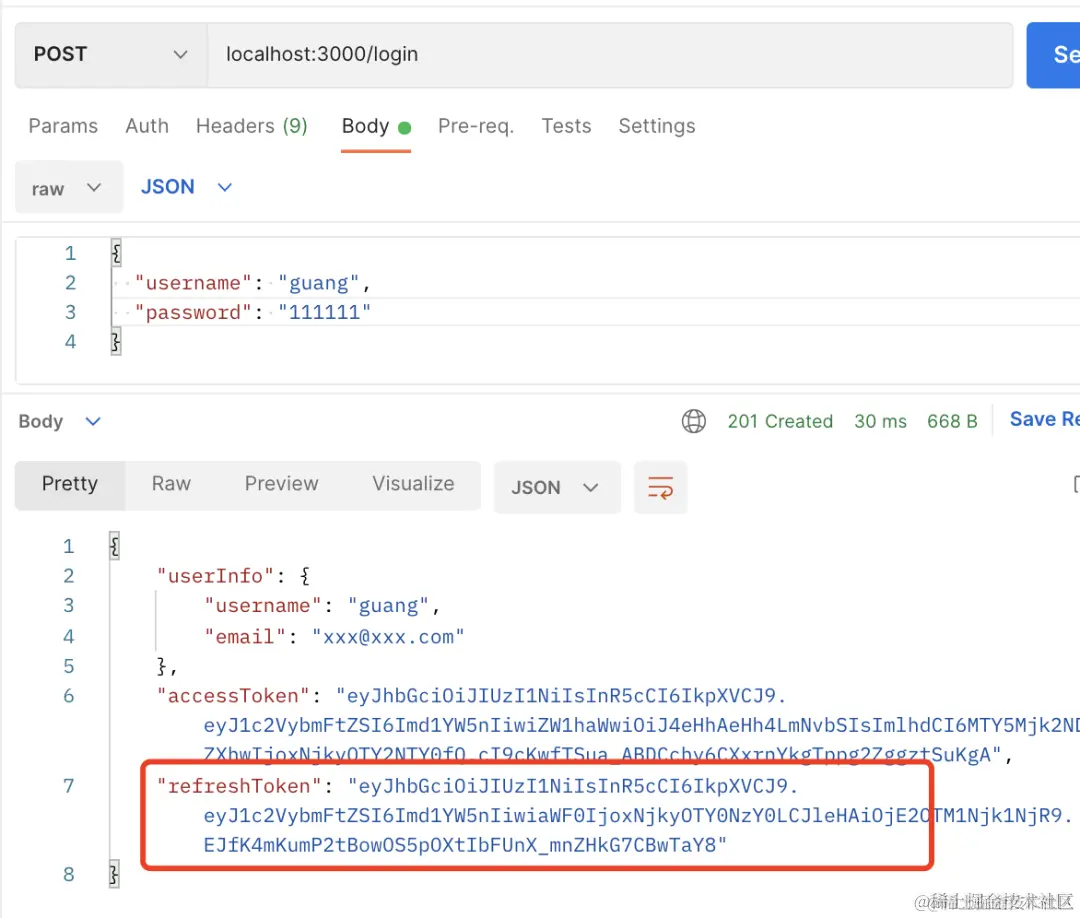The height and width of the screenshot is (918, 1080).
Task: Open the Headers (9) tab
Action: [251, 126]
